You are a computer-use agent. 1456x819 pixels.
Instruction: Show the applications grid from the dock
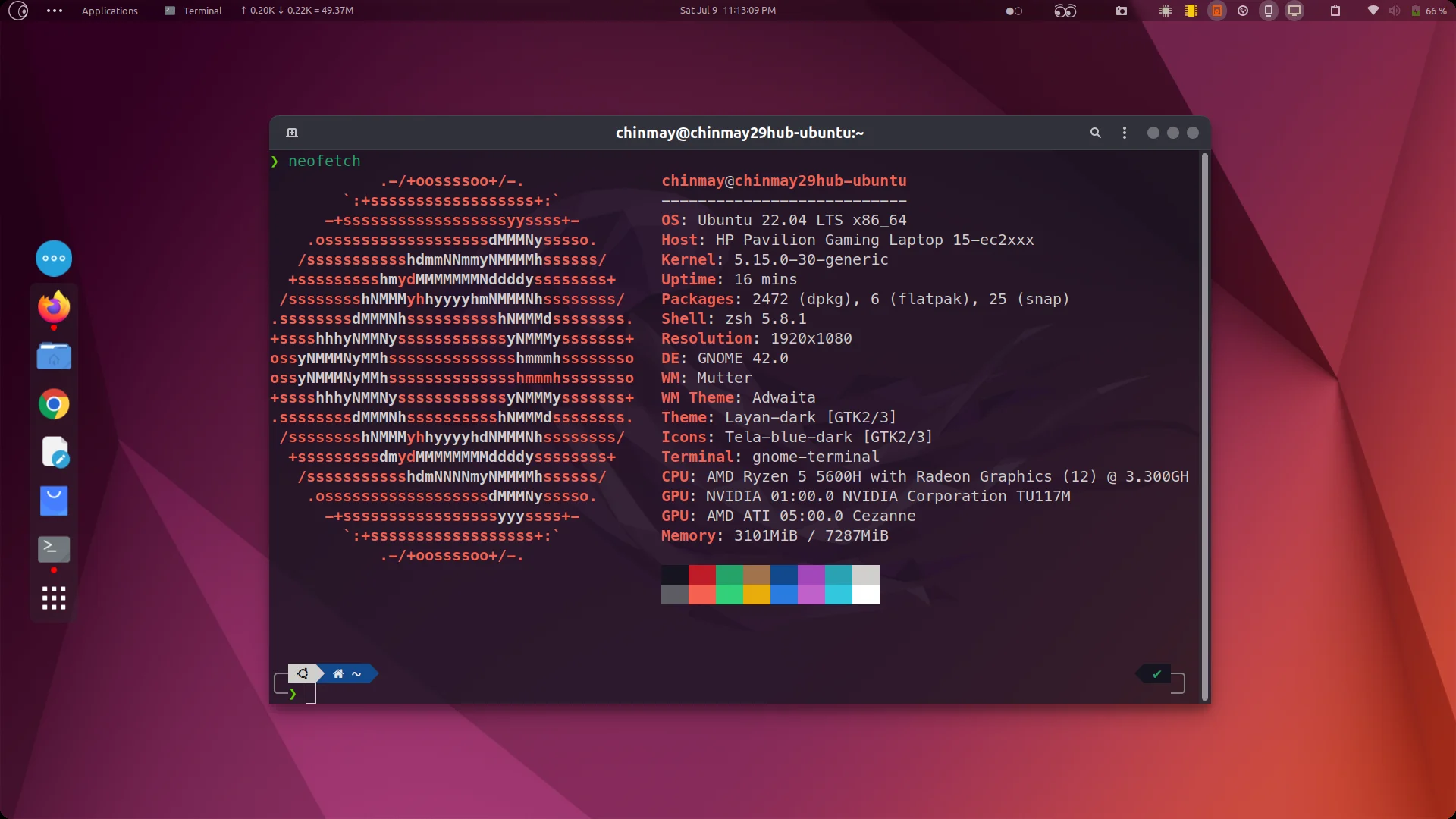click(x=54, y=598)
